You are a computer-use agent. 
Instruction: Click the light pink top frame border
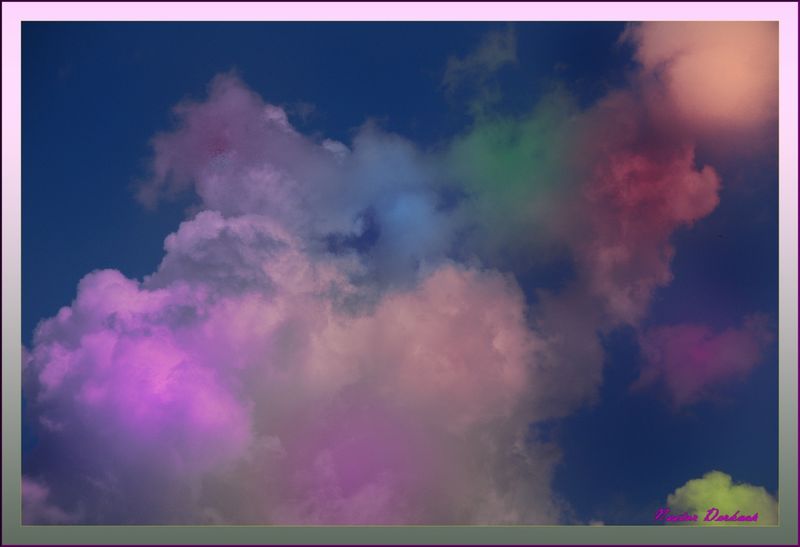(x=400, y=10)
